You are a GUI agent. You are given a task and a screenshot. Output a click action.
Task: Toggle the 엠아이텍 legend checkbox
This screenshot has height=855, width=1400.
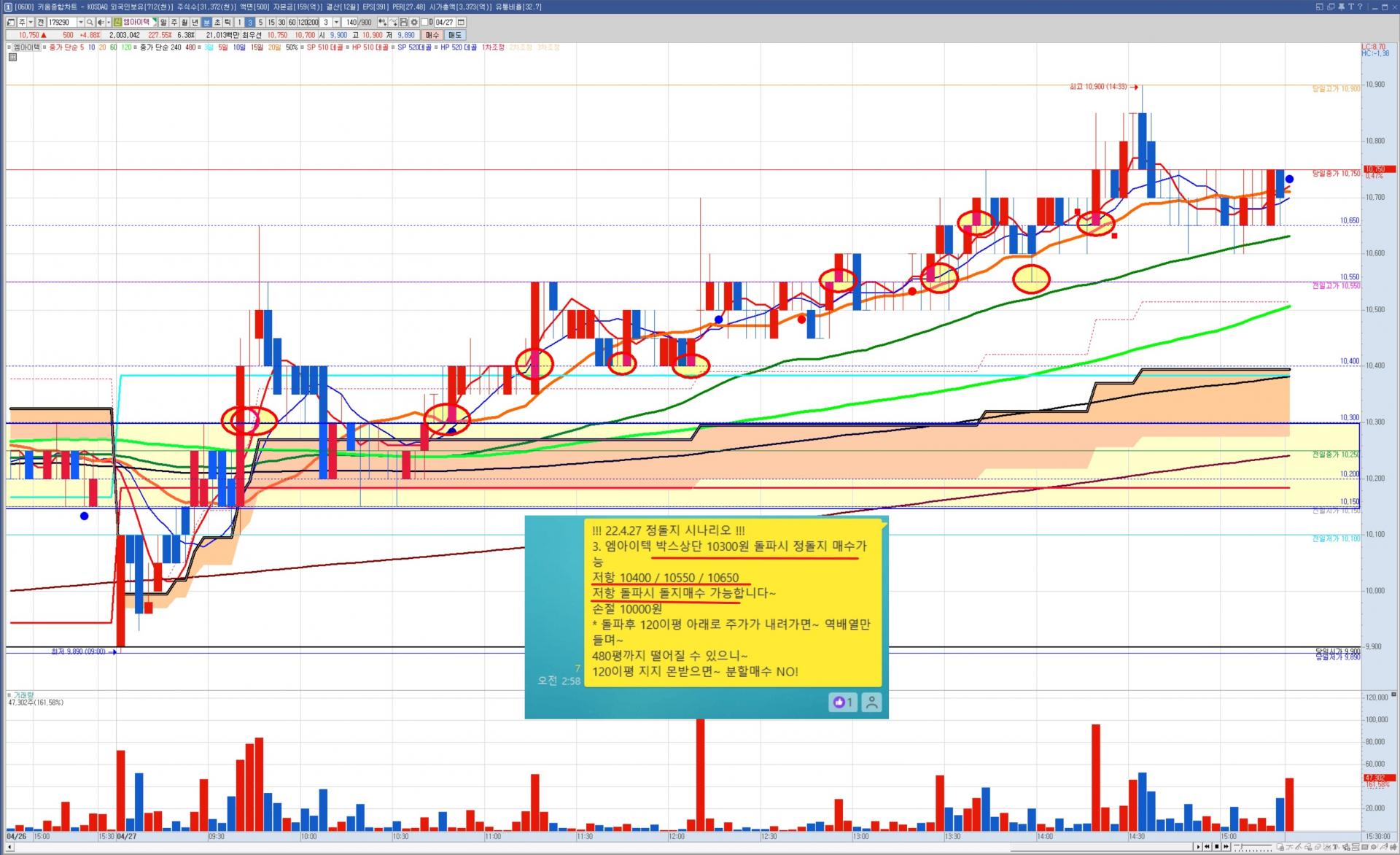coord(9,47)
